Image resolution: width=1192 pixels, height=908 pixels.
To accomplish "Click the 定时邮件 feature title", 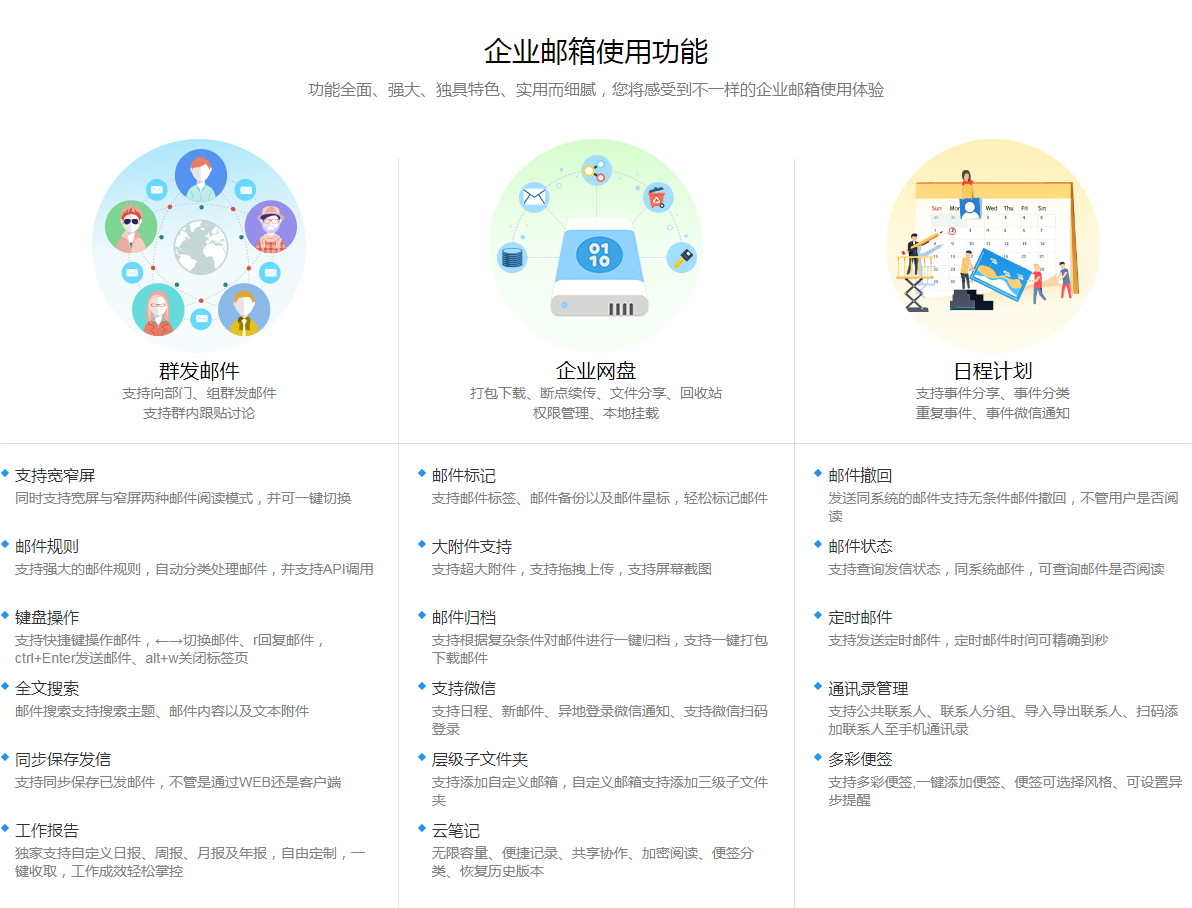I will click(x=861, y=618).
